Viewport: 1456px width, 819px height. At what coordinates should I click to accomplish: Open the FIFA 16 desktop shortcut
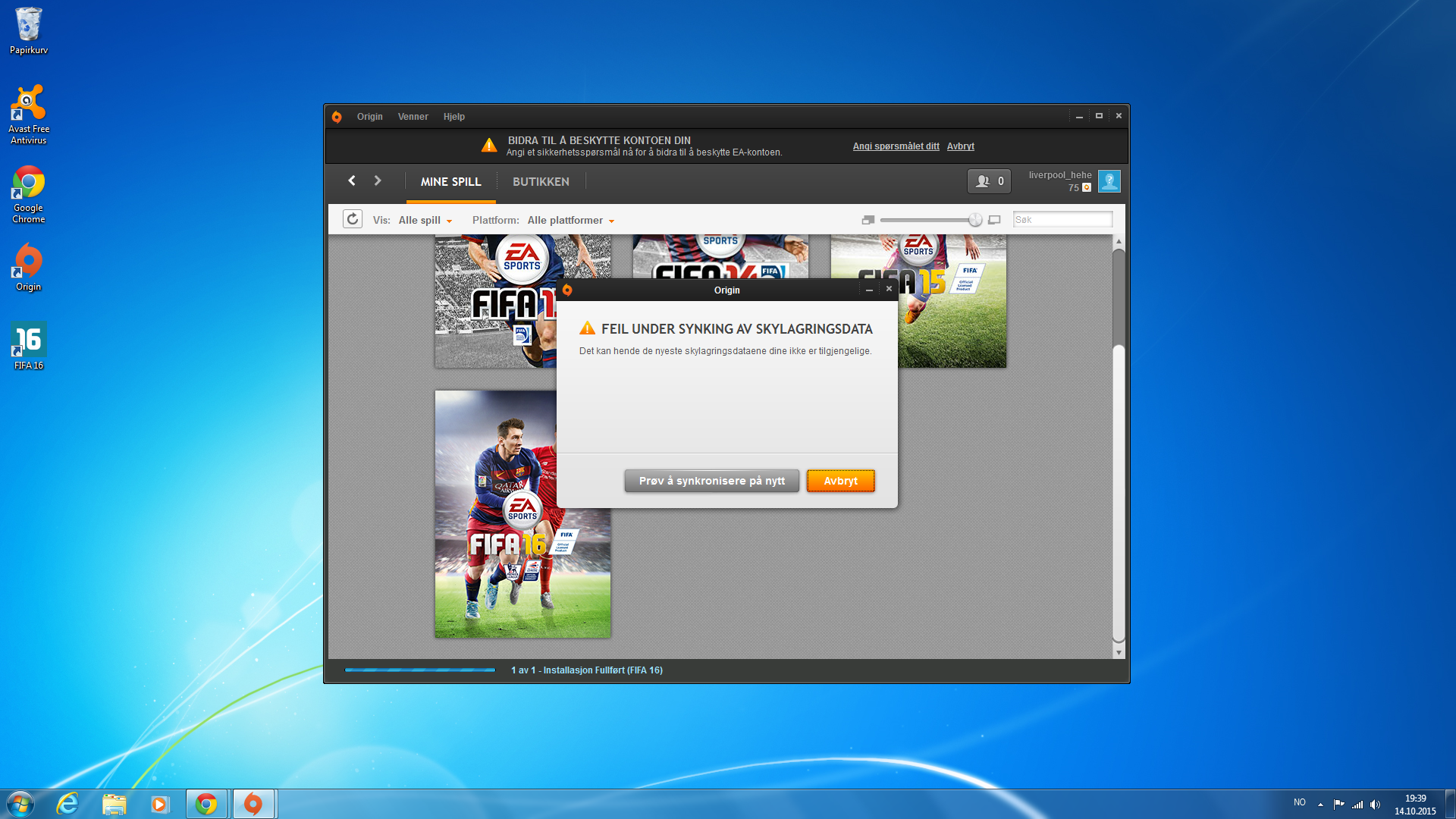tap(29, 346)
